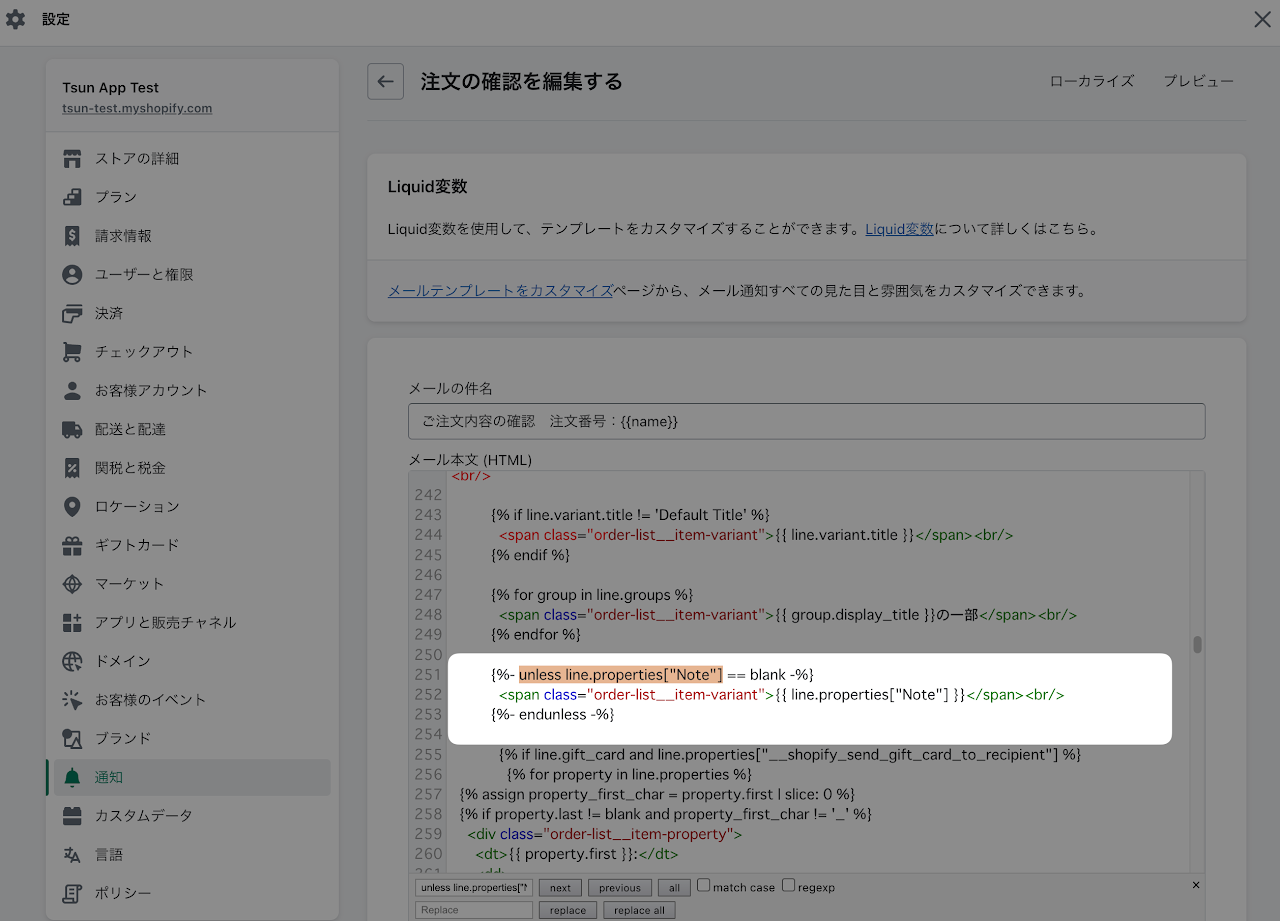Click the billing information receipt icon
Viewport: 1280px width, 921px height.
point(72,236)
